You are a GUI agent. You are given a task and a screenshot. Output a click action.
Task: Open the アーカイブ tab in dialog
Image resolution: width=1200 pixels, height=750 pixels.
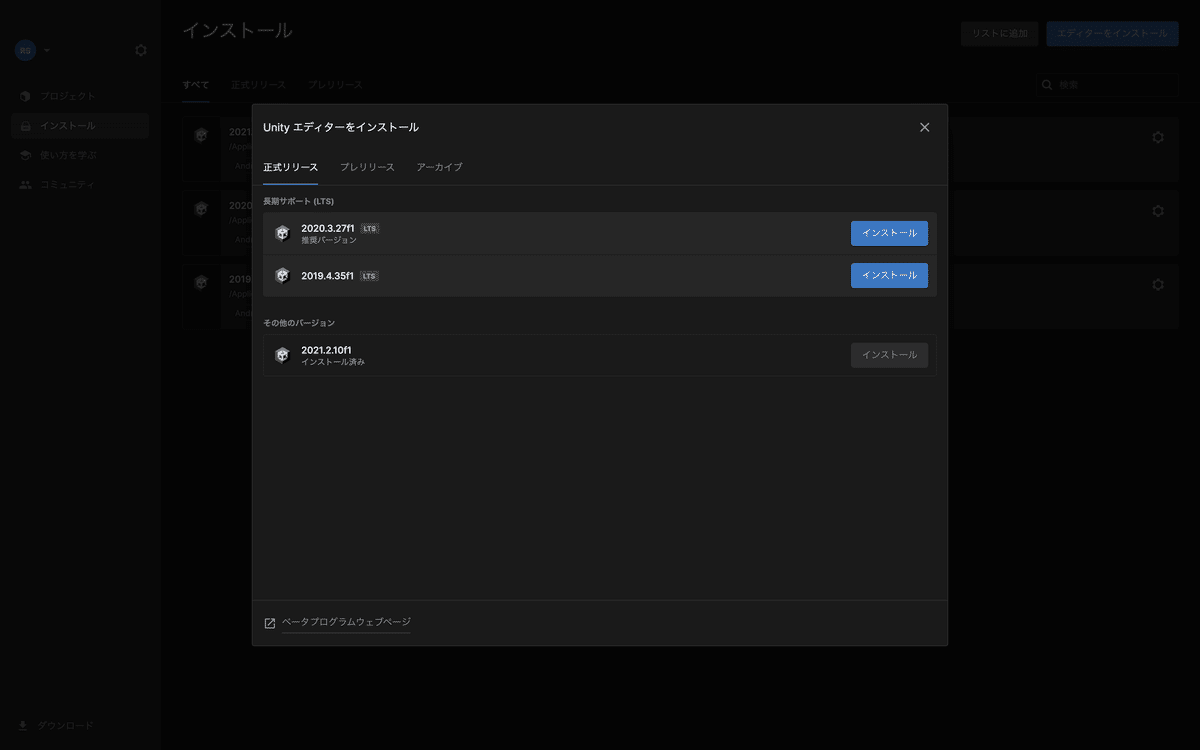pos(440,167)
